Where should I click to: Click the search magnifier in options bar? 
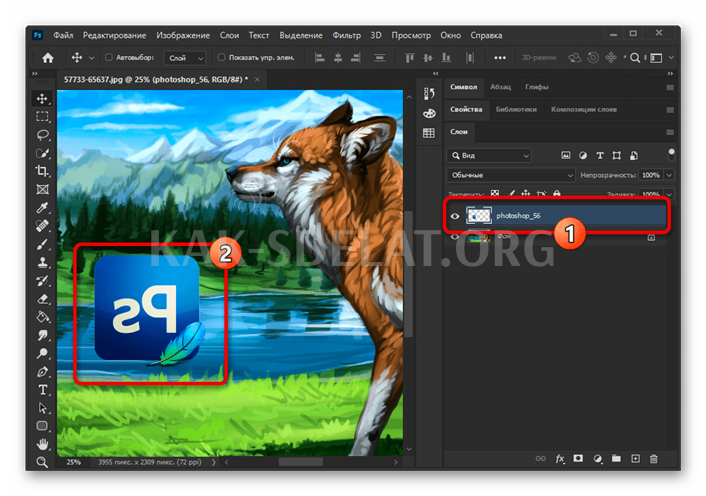point(635,58)
